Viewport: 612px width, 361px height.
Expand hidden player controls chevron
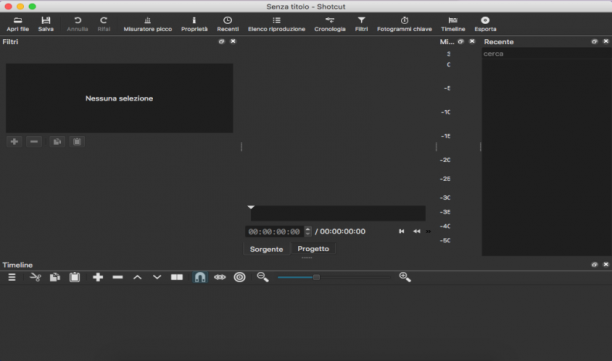pyautogui.click(x=429, y=232)
